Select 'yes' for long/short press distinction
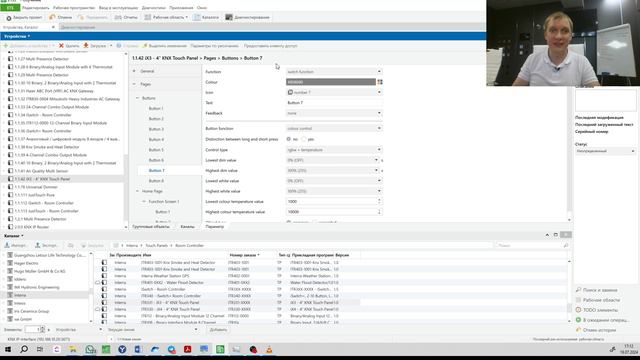Screen dimensions: 640x360 point(304,139)
